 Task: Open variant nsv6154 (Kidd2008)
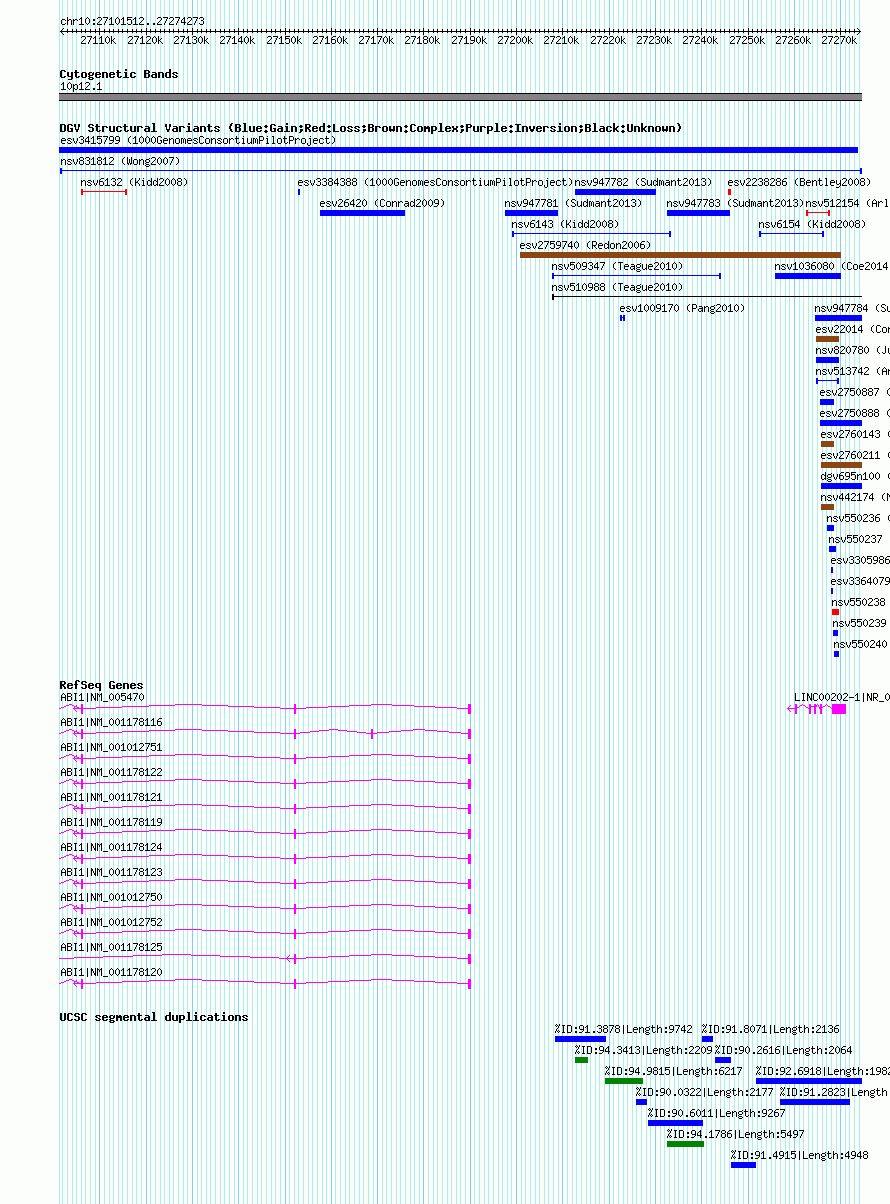(x=812, y=224)
